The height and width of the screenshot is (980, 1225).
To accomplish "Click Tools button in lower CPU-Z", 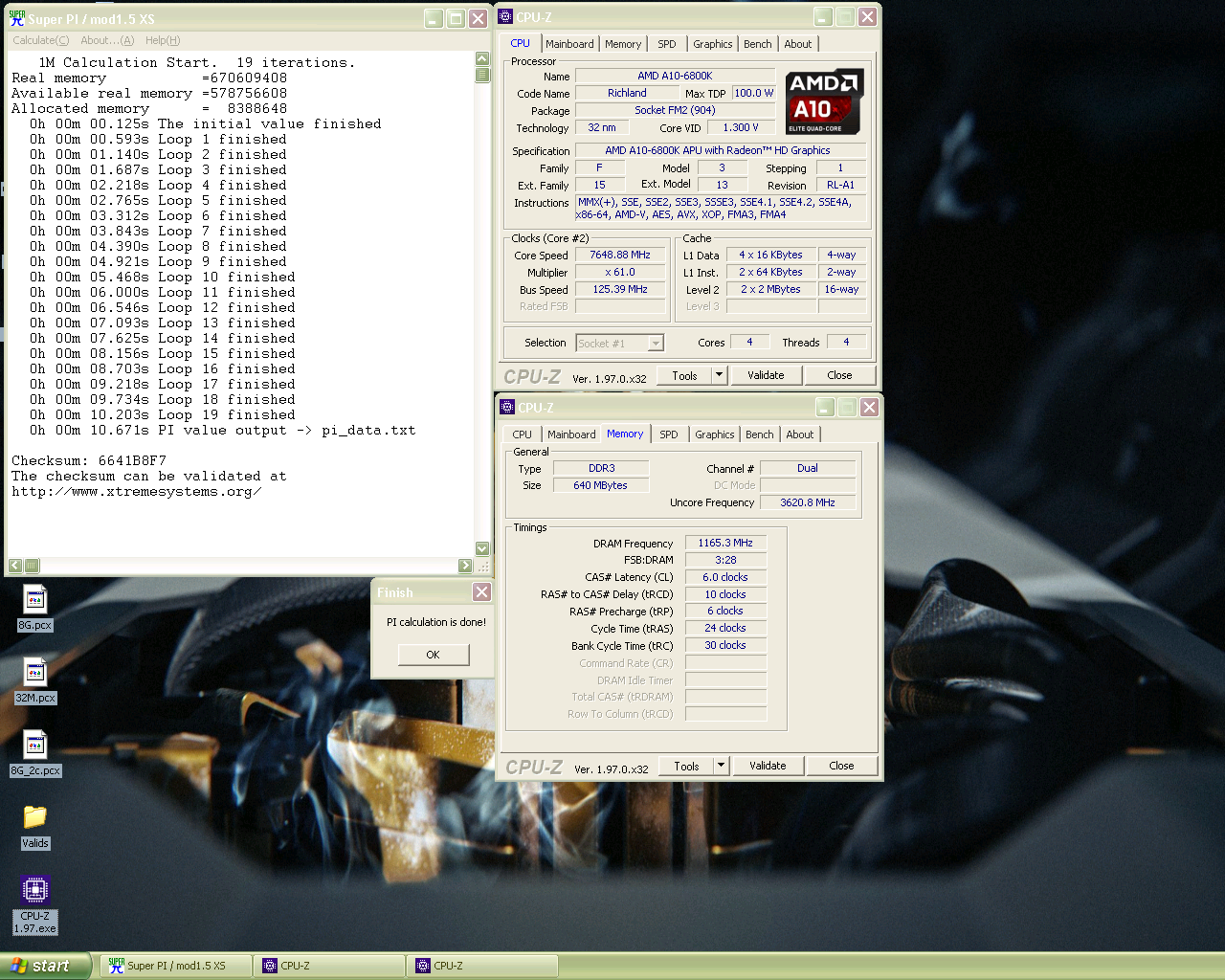I will pos(687,766).
